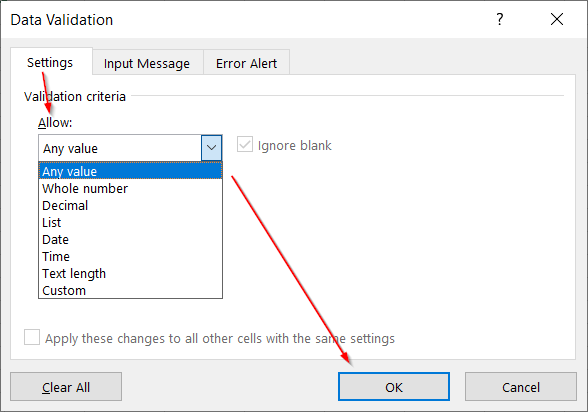Image resolution: width=588 pixels, height=412 pixels.
Task: Select Whole number option
Action: [x=130, y=189]
